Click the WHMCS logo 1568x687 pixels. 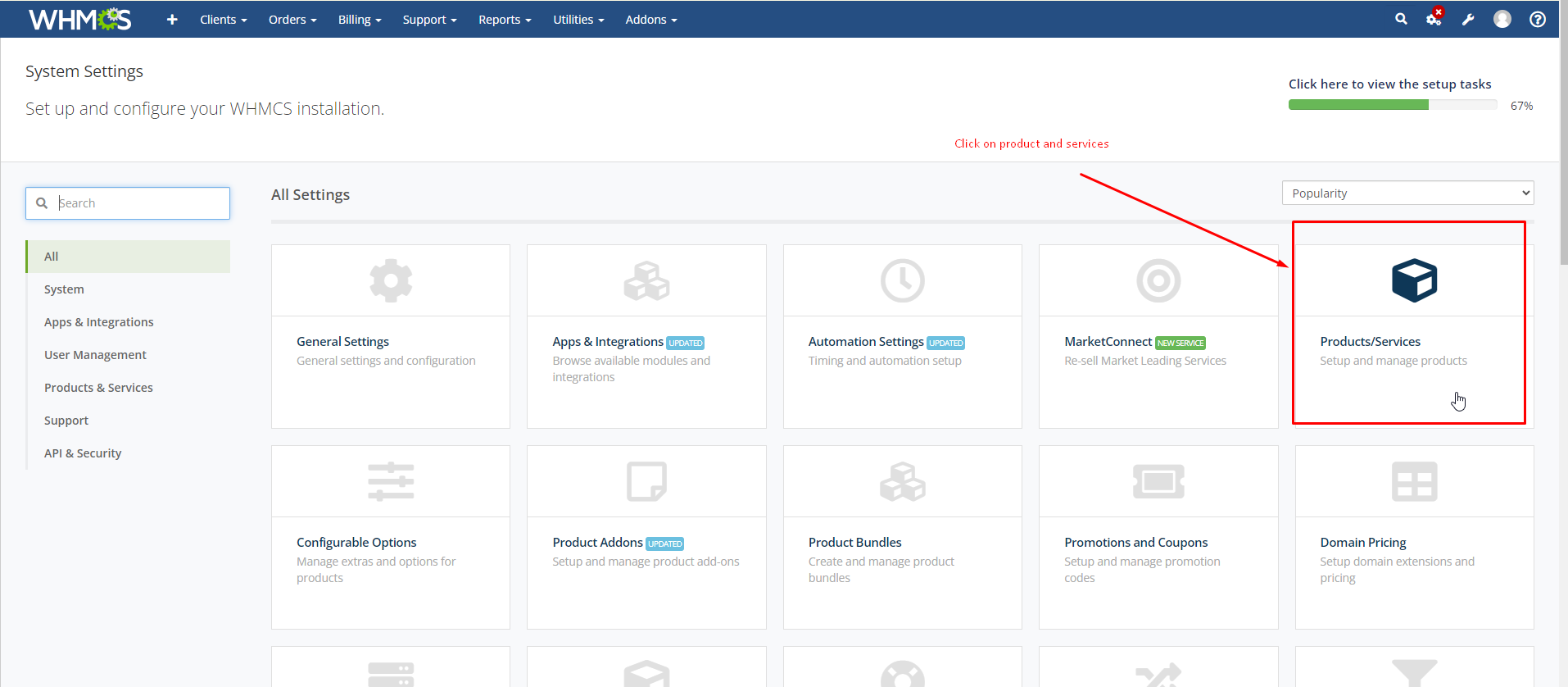point(80,19)
